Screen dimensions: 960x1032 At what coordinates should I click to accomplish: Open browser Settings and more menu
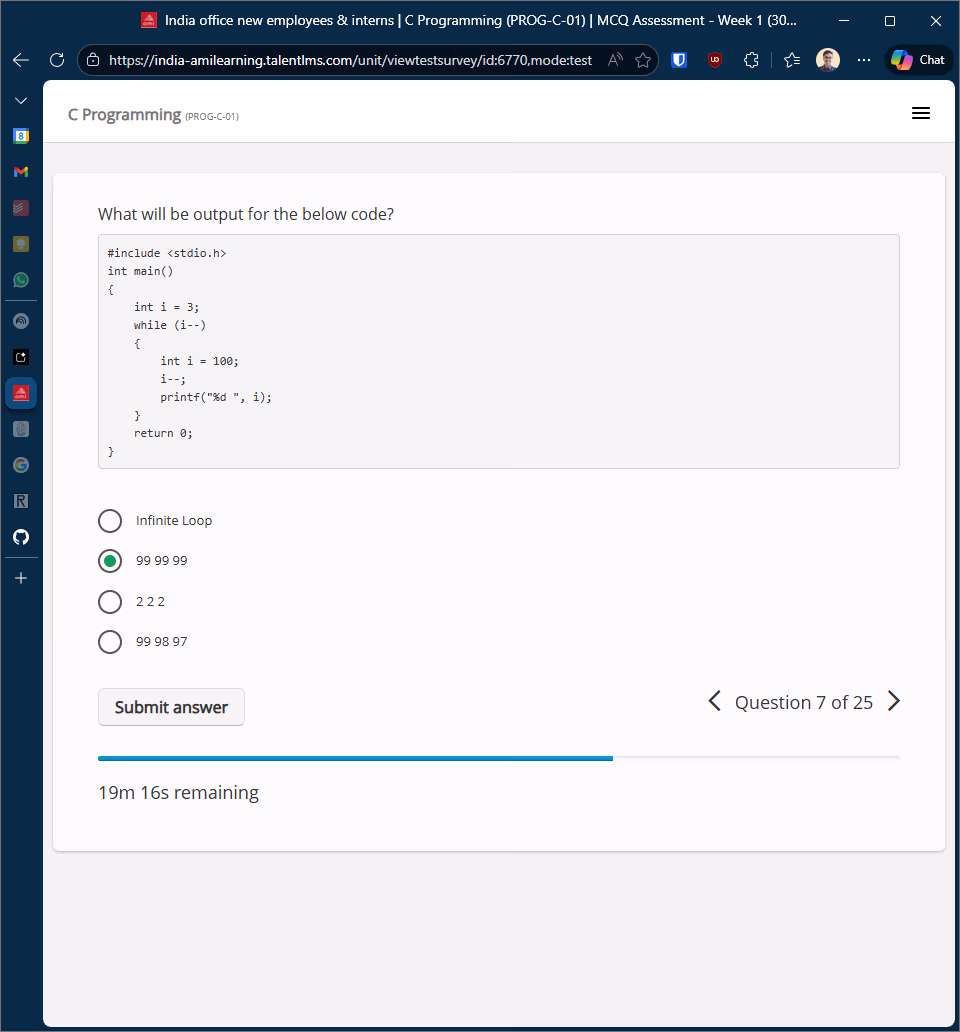tap(864, 60)
